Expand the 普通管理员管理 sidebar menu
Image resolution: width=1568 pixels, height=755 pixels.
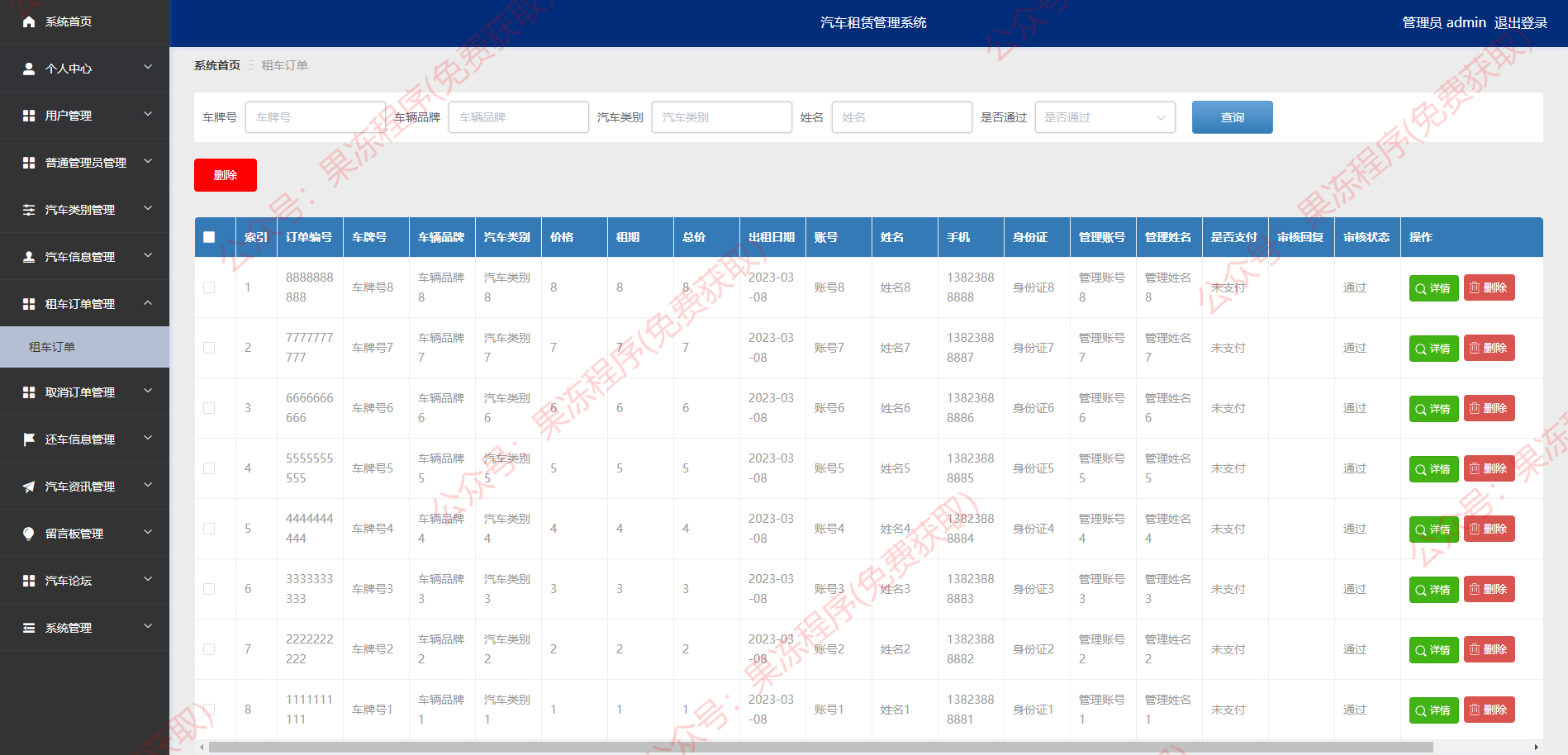(x=85, y=163)
